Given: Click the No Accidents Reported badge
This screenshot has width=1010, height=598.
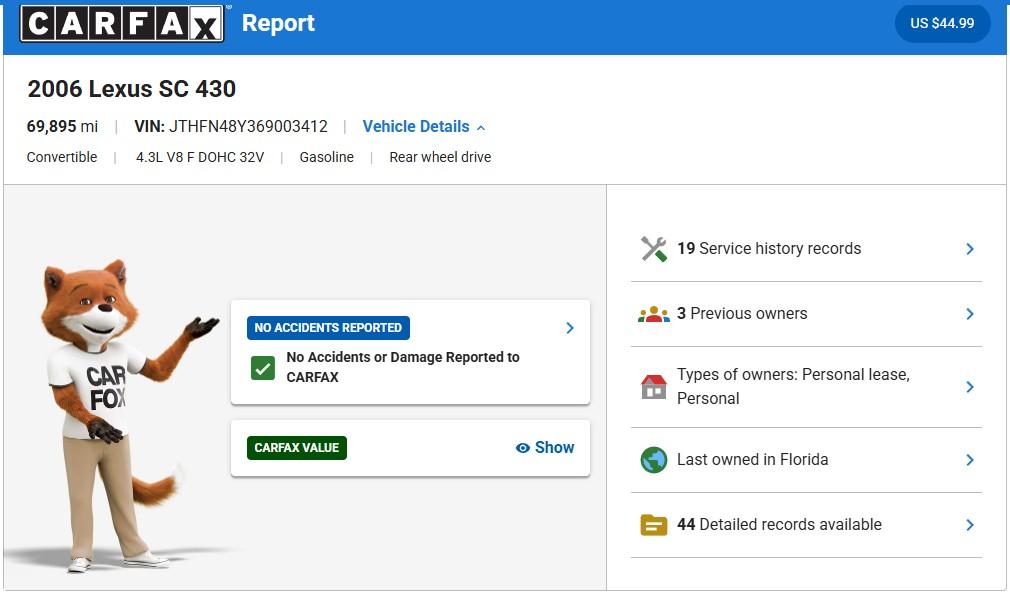Looking at the screenshot, I should [328, 328].
